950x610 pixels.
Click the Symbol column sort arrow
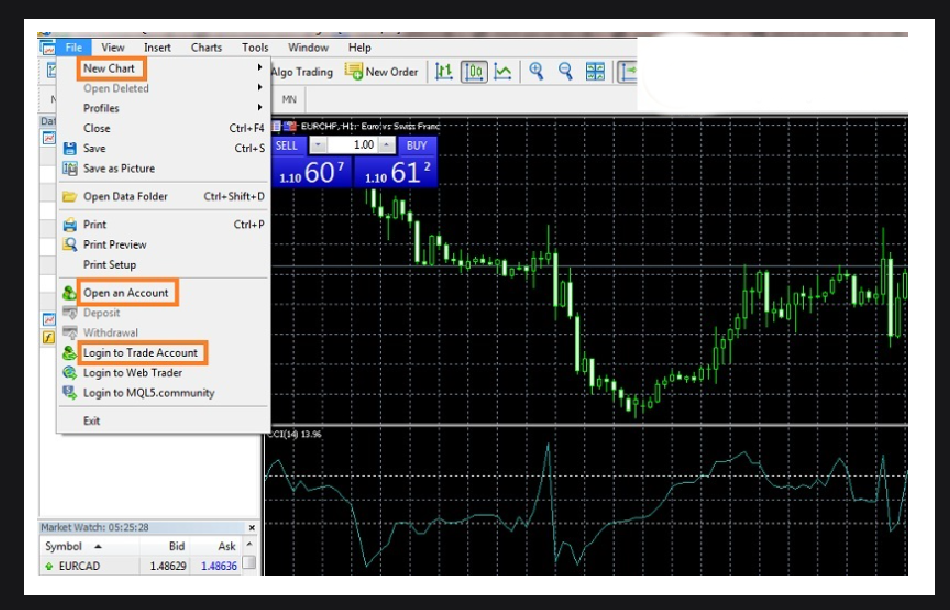(98, 546)
